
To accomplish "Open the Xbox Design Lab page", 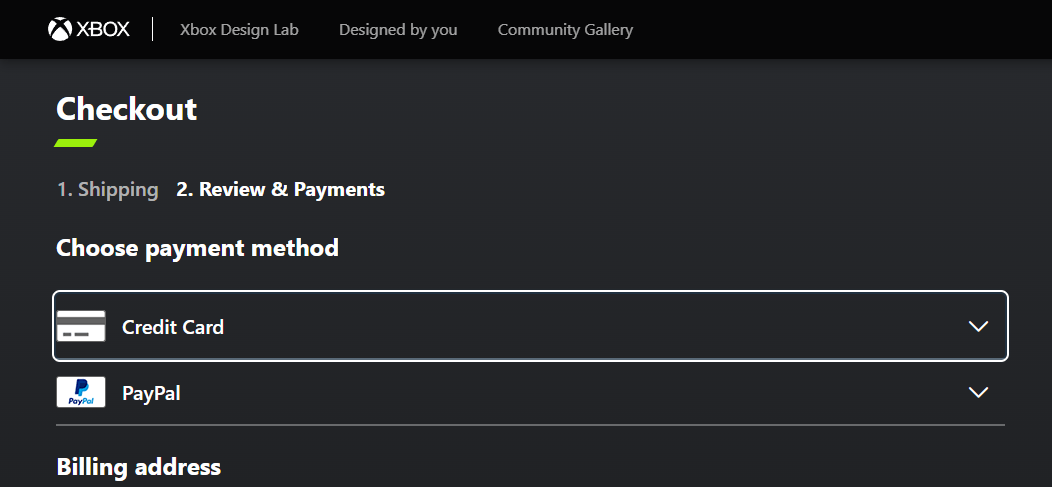I will 239,30.
